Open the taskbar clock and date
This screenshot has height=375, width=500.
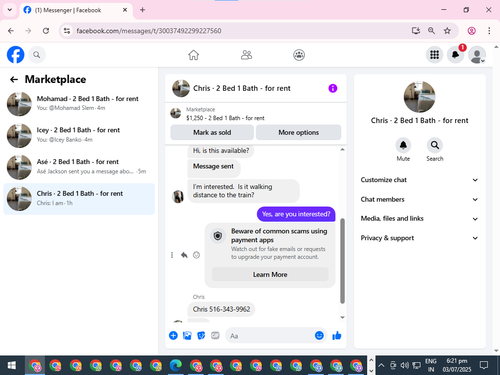(457, 365)
